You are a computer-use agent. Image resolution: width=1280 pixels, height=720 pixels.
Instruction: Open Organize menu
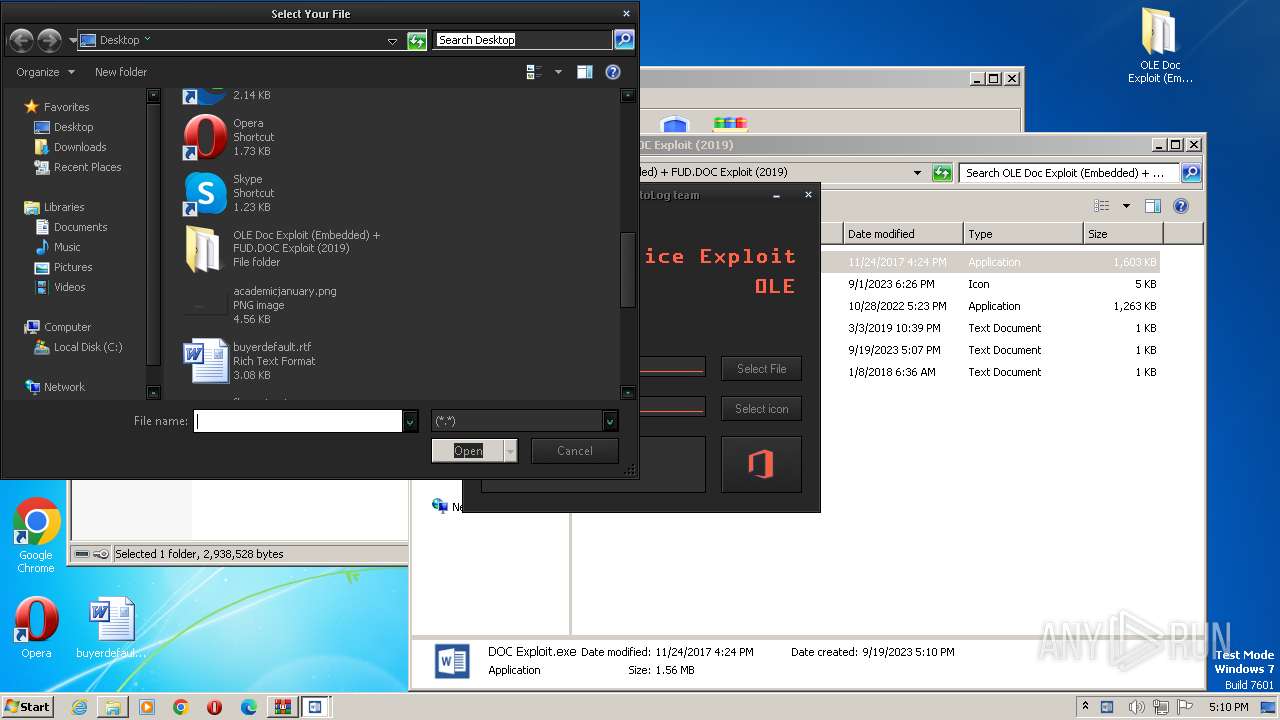click(45, 72)
